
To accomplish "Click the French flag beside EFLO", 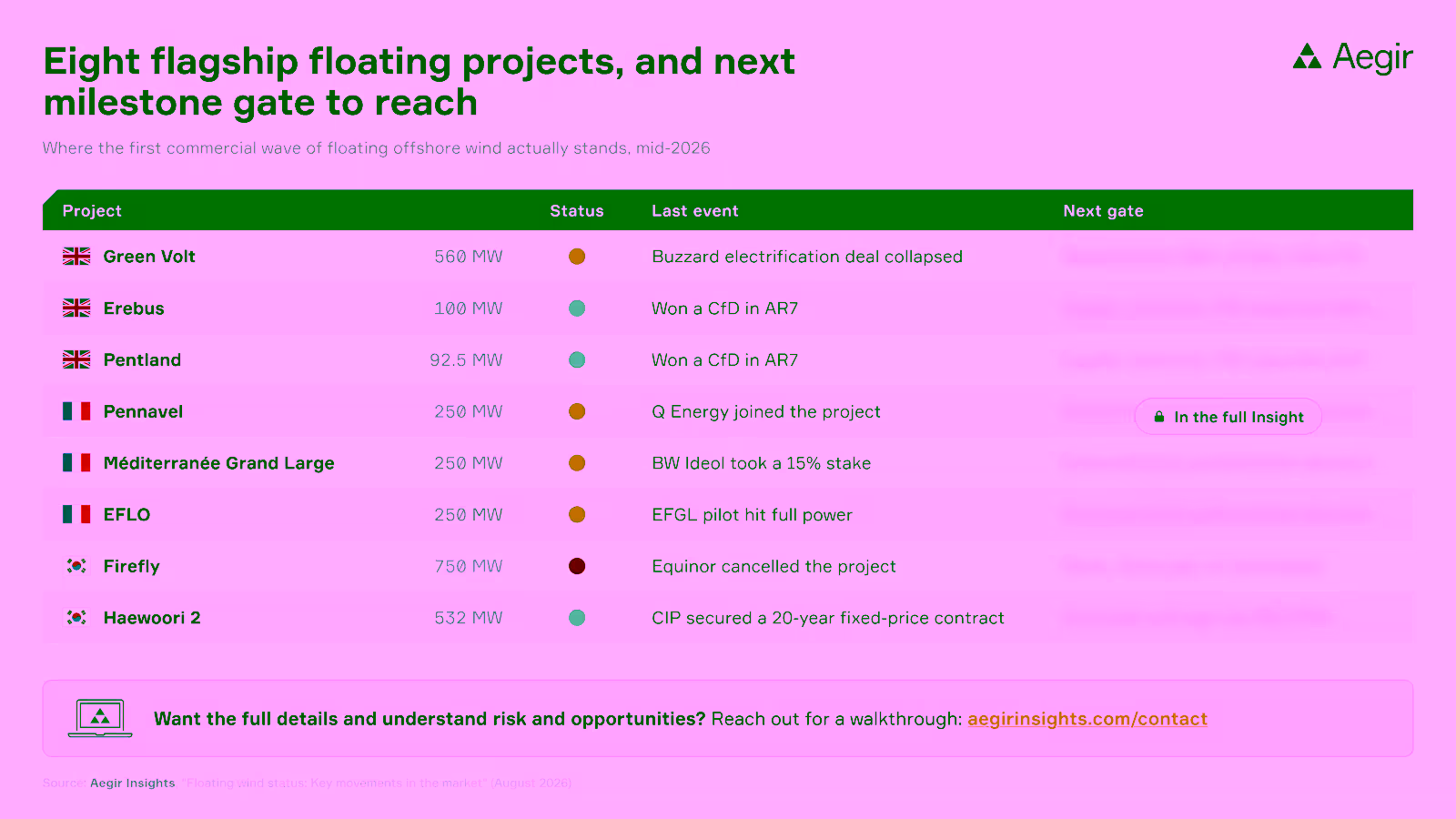I will click(x=76, y=514).
